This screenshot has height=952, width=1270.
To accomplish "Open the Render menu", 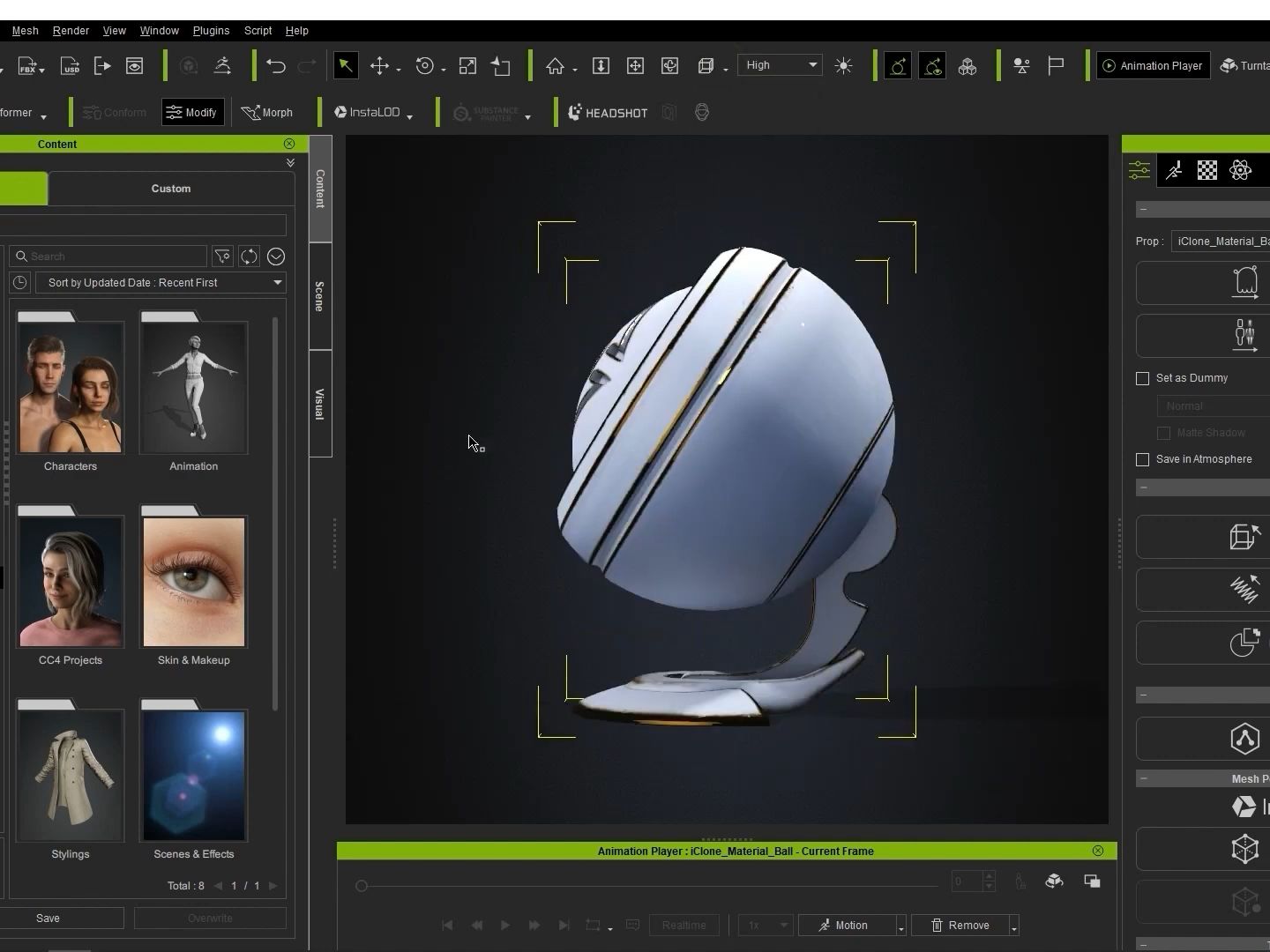I will 71,30.
